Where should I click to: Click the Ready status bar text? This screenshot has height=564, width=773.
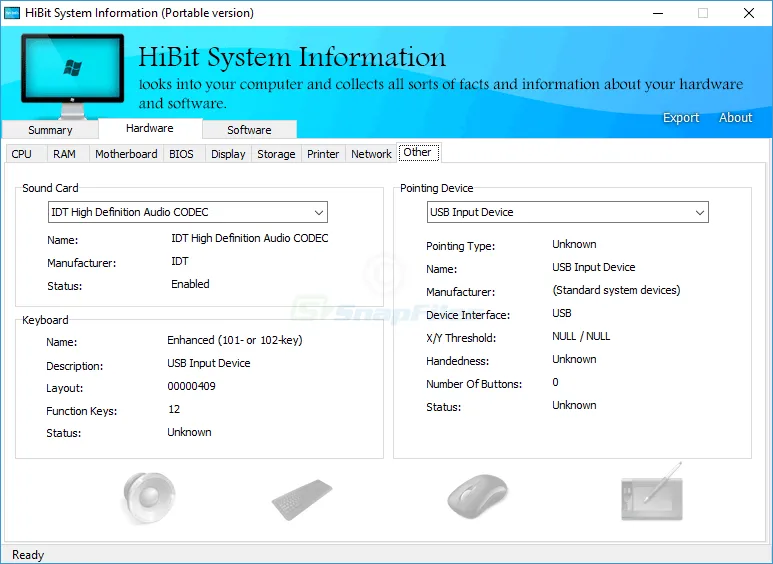[28, 555]
